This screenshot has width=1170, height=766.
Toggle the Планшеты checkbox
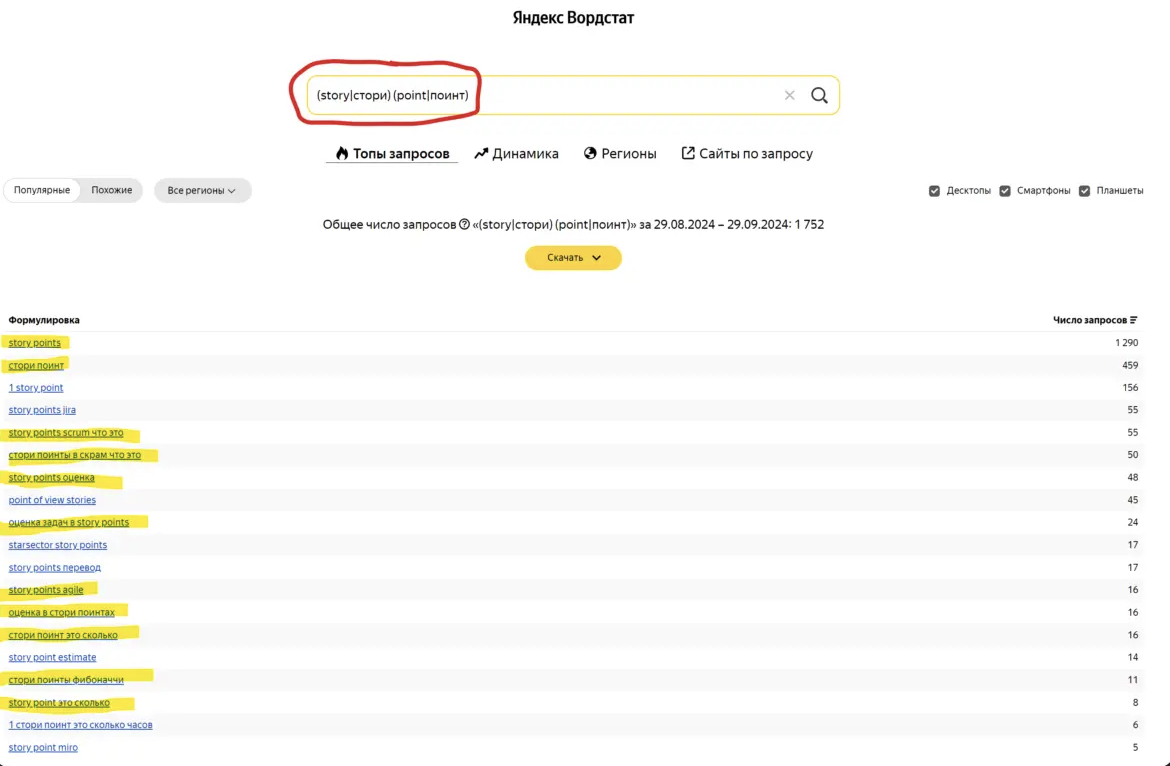(1084, 191)
